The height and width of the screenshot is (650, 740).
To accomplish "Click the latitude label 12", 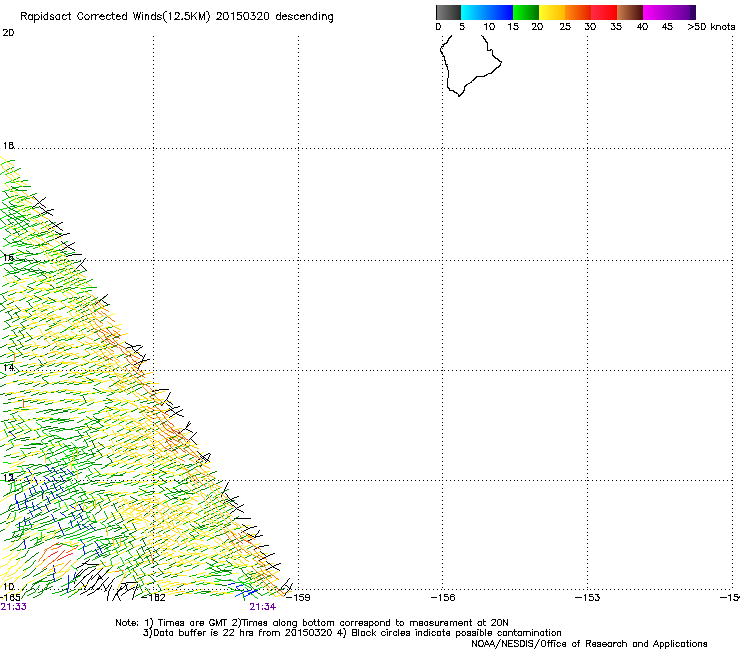I will click(x=8, y=478).
